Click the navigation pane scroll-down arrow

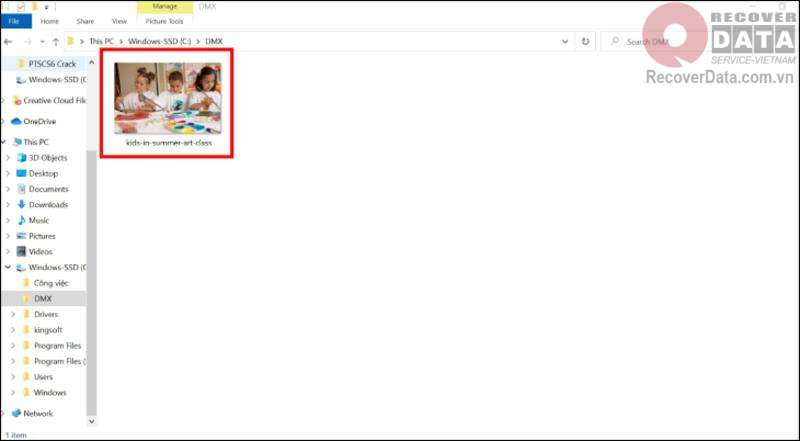(91, 422)
